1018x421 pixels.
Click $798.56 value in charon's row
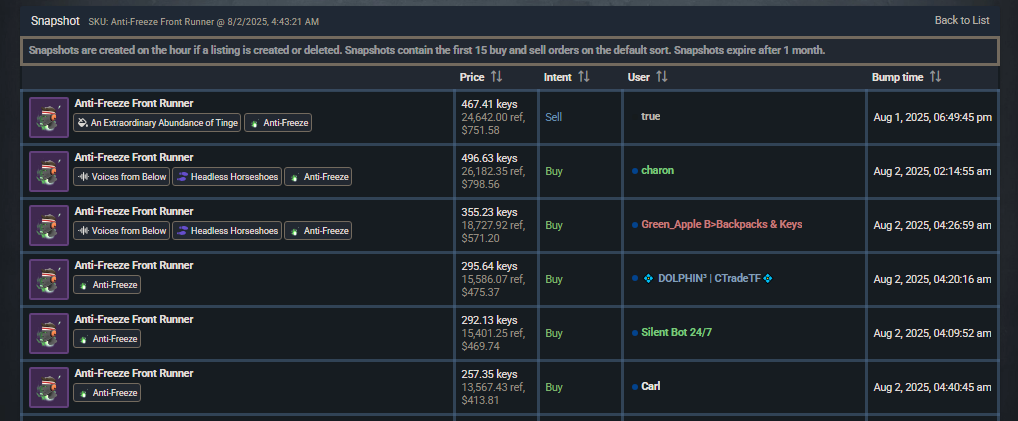[x=480, y=184]
